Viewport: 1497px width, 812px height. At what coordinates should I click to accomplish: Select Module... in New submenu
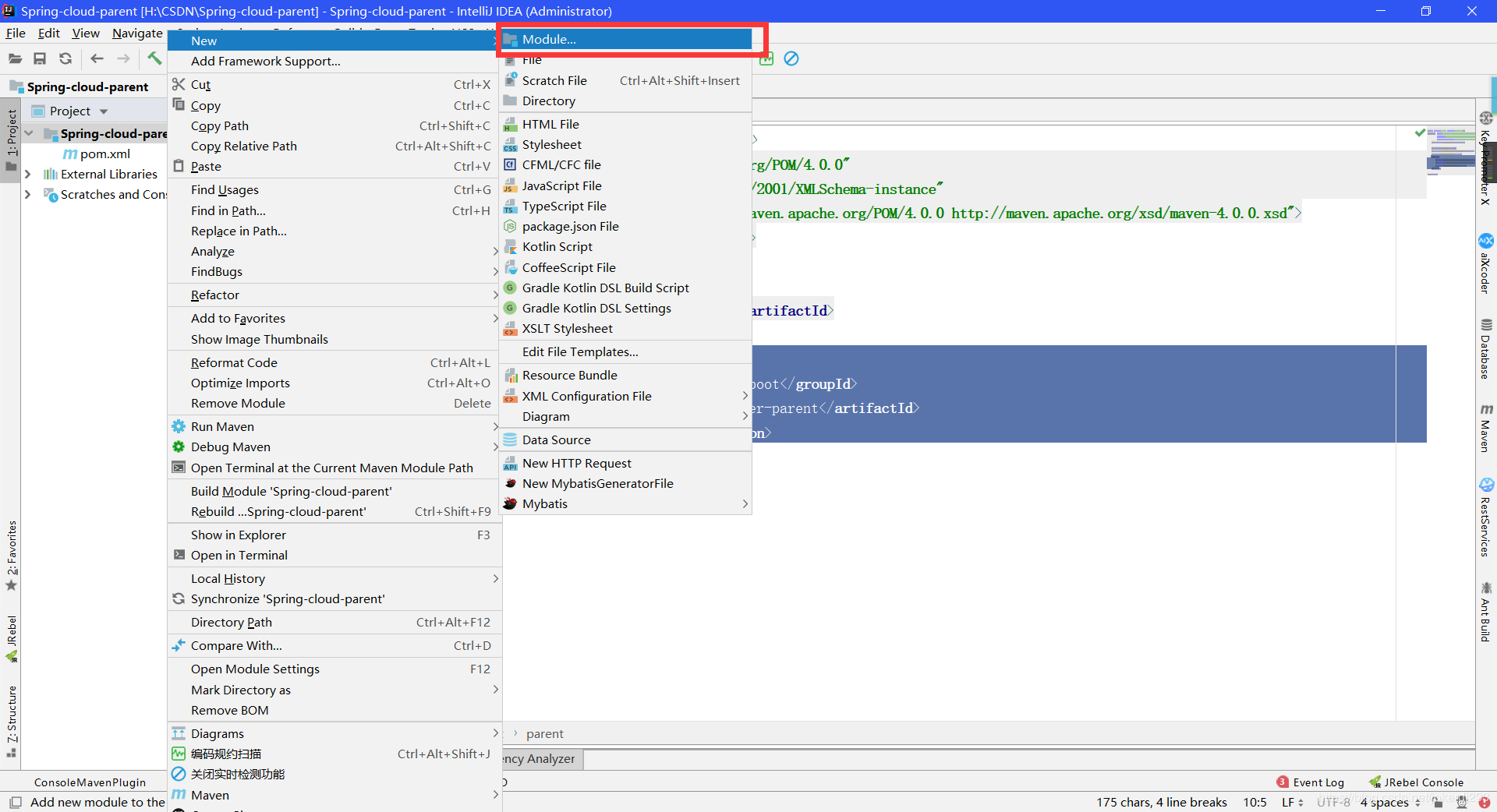pyautogui.click(x=626, y=39)
